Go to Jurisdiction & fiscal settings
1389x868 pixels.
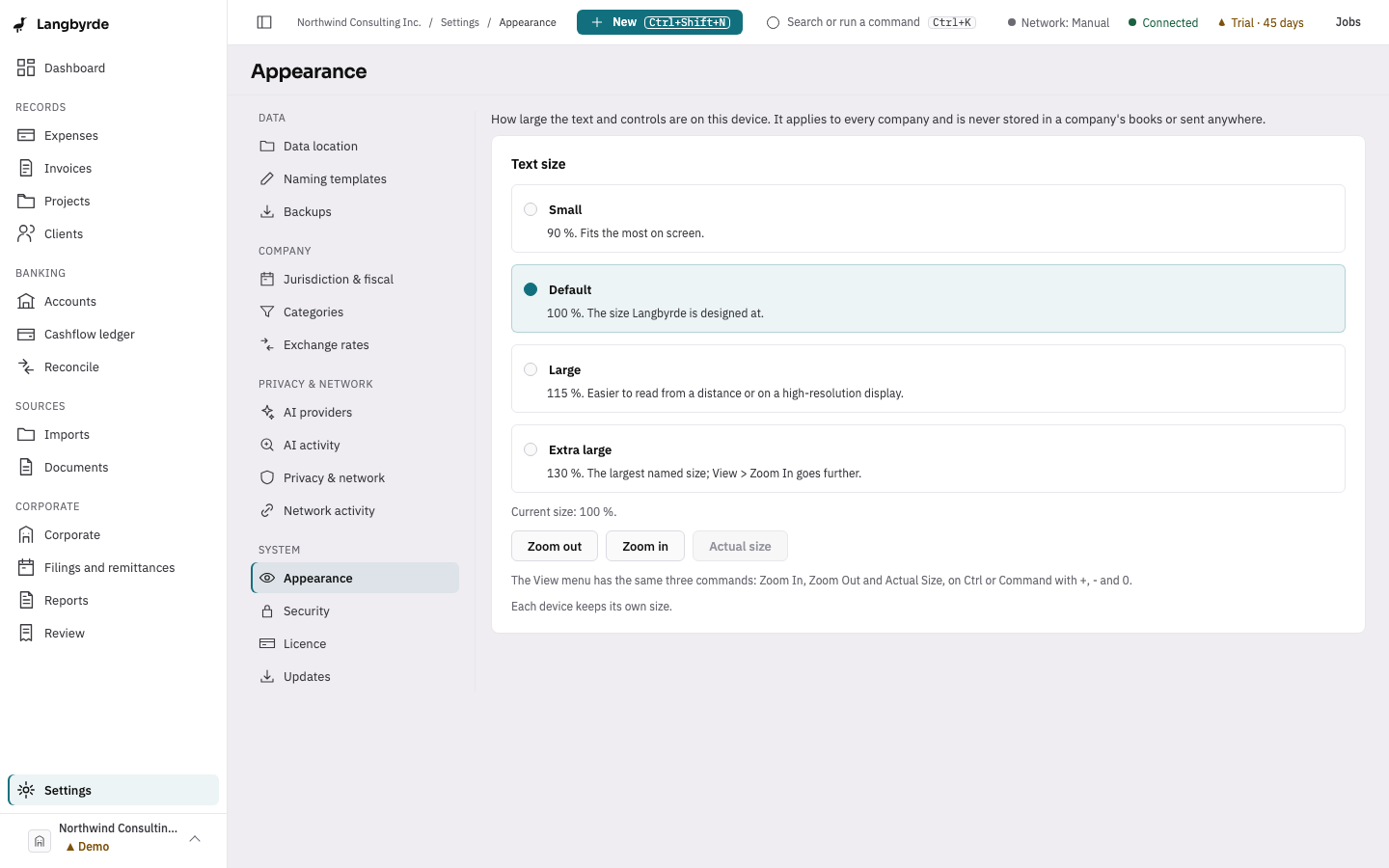tap(355, 279)
